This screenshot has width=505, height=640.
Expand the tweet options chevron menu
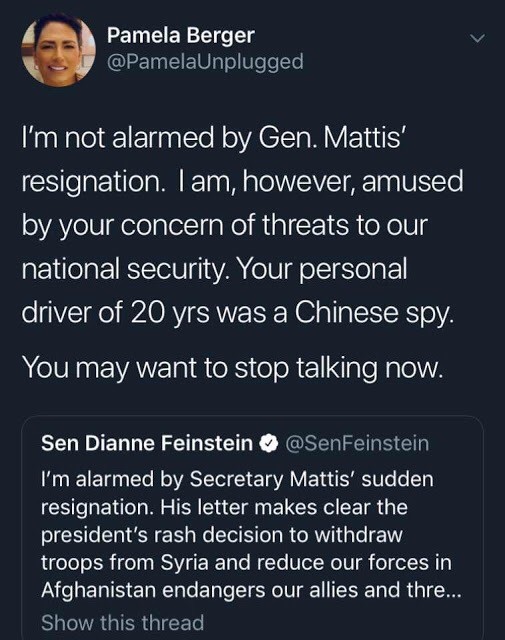point(477,39)
